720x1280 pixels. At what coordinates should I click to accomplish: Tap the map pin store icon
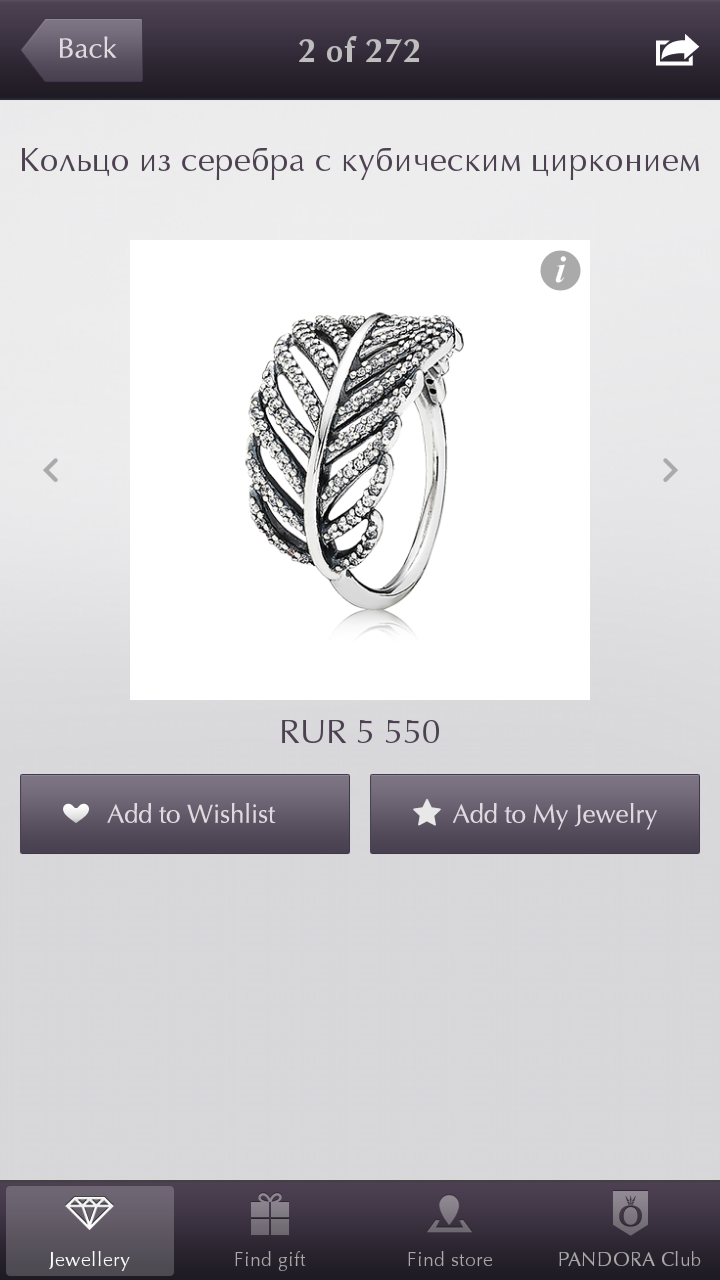click(450, 1214)
